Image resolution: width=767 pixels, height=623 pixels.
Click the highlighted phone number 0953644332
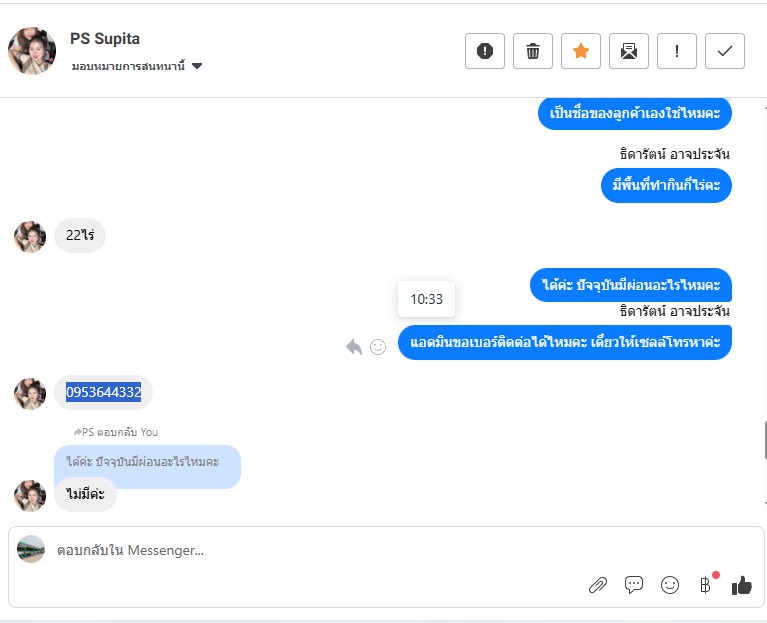click(104, 392)
